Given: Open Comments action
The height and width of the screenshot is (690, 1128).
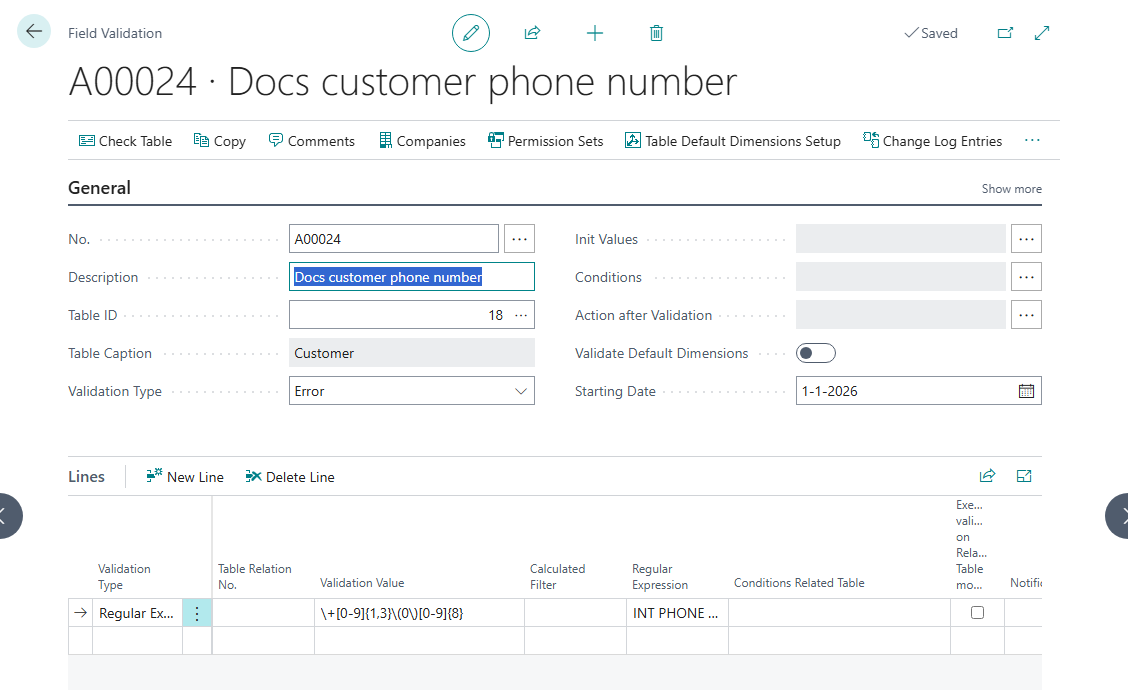Looking at the screenshot, I should point(311,141).
